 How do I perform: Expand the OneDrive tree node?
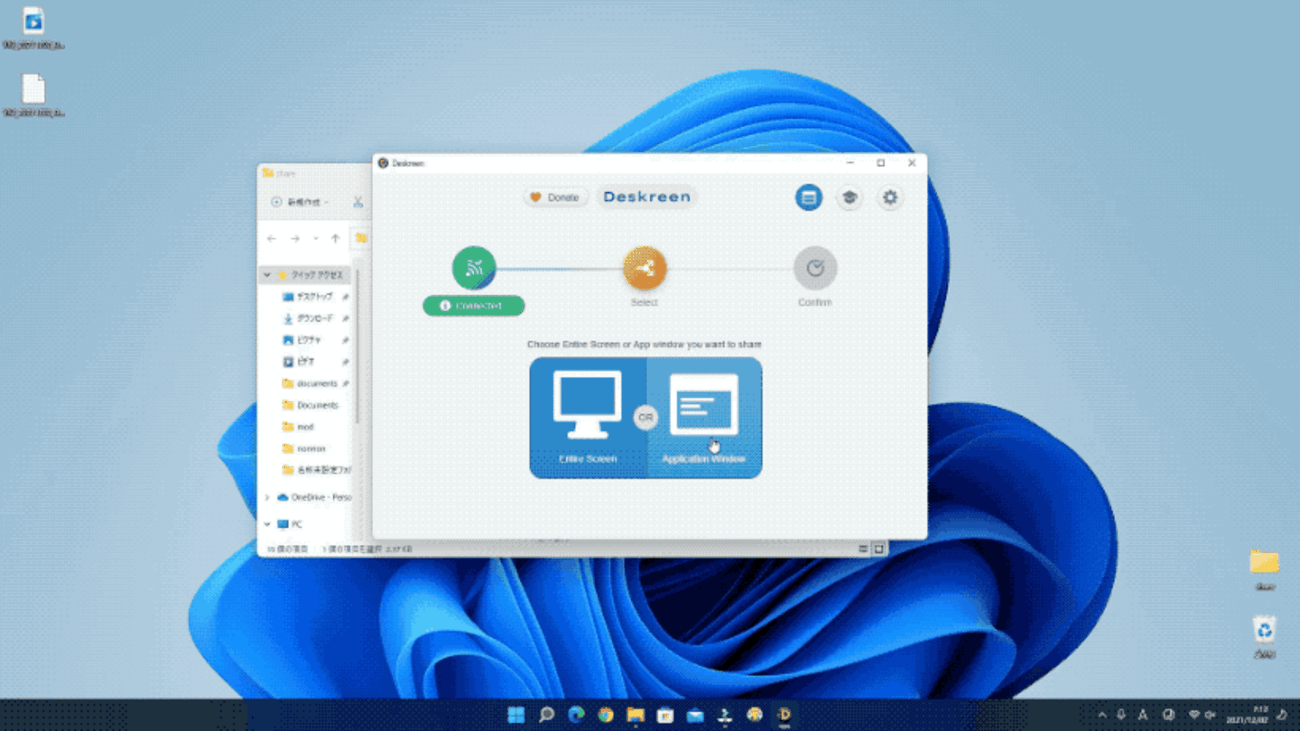267,497
